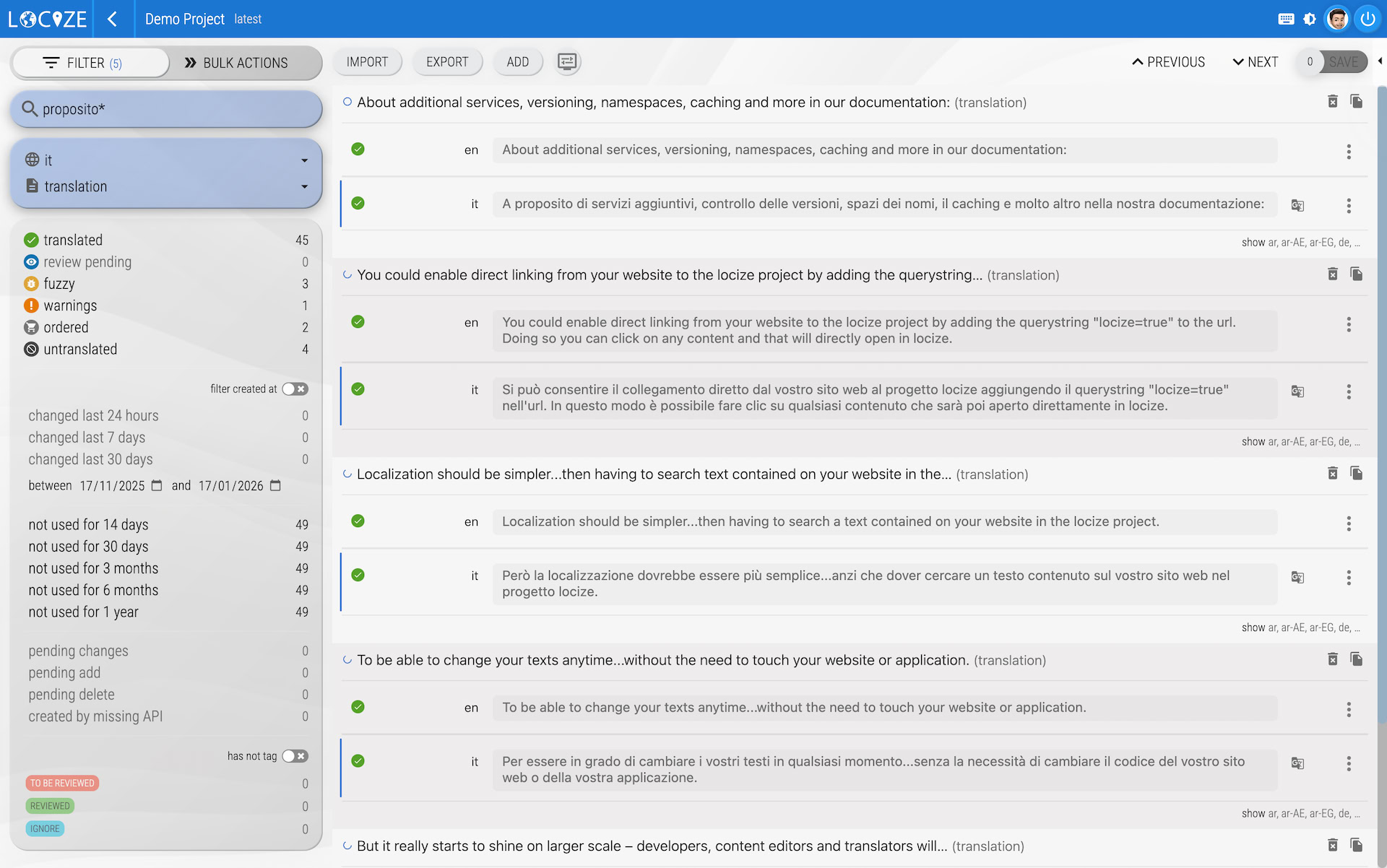
Task: Go to NEXT segment
Action: click(1256, 62)
